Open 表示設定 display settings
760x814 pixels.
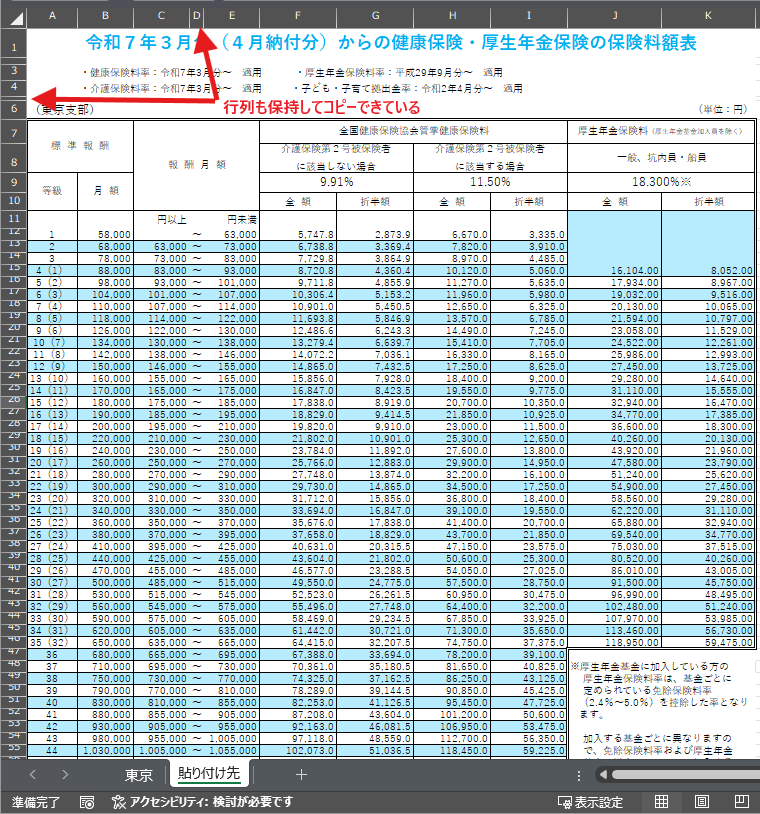tap(590, 802)
